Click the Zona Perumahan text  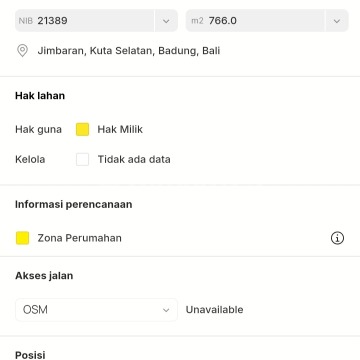[79, 238]
